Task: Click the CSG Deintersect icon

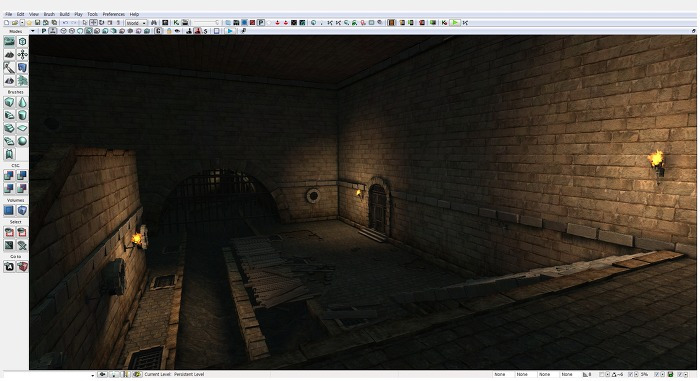Action: pyautogui.click(x=22, y=188)
